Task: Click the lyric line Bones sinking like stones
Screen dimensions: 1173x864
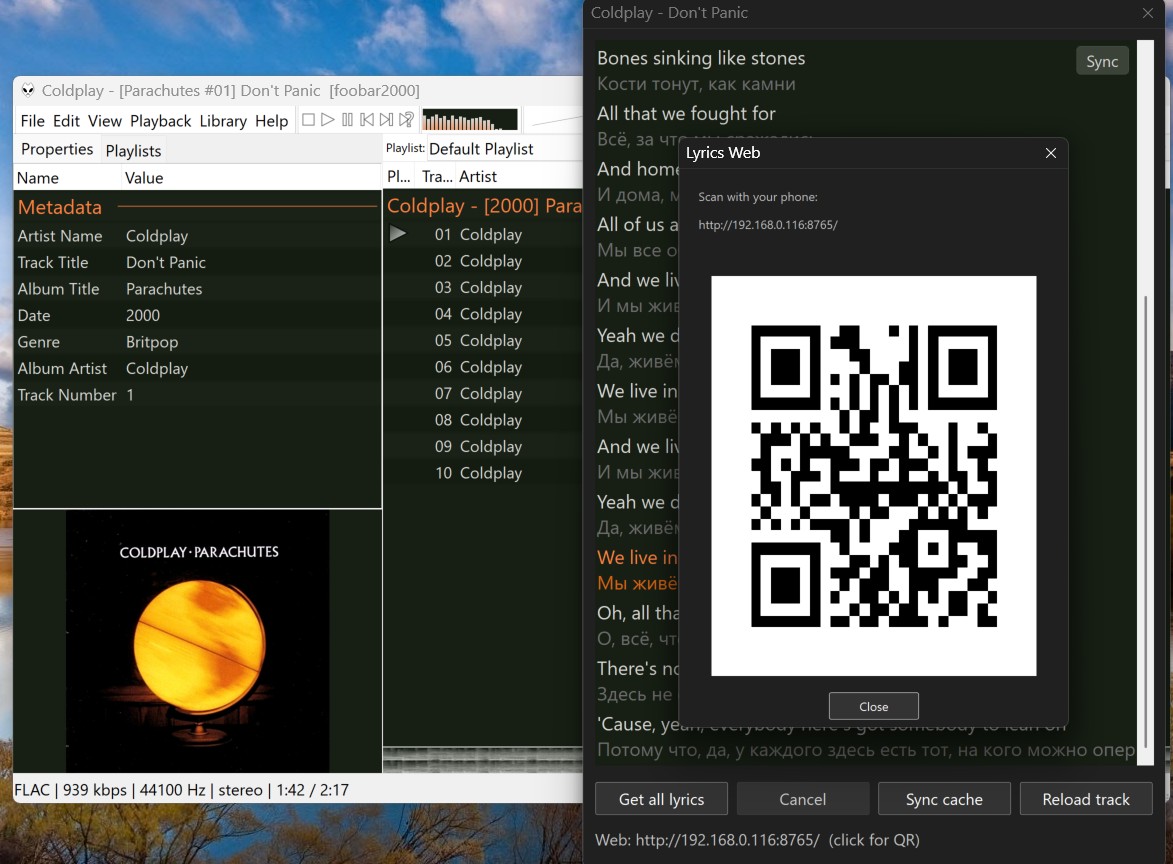Action: coord(701,58)
